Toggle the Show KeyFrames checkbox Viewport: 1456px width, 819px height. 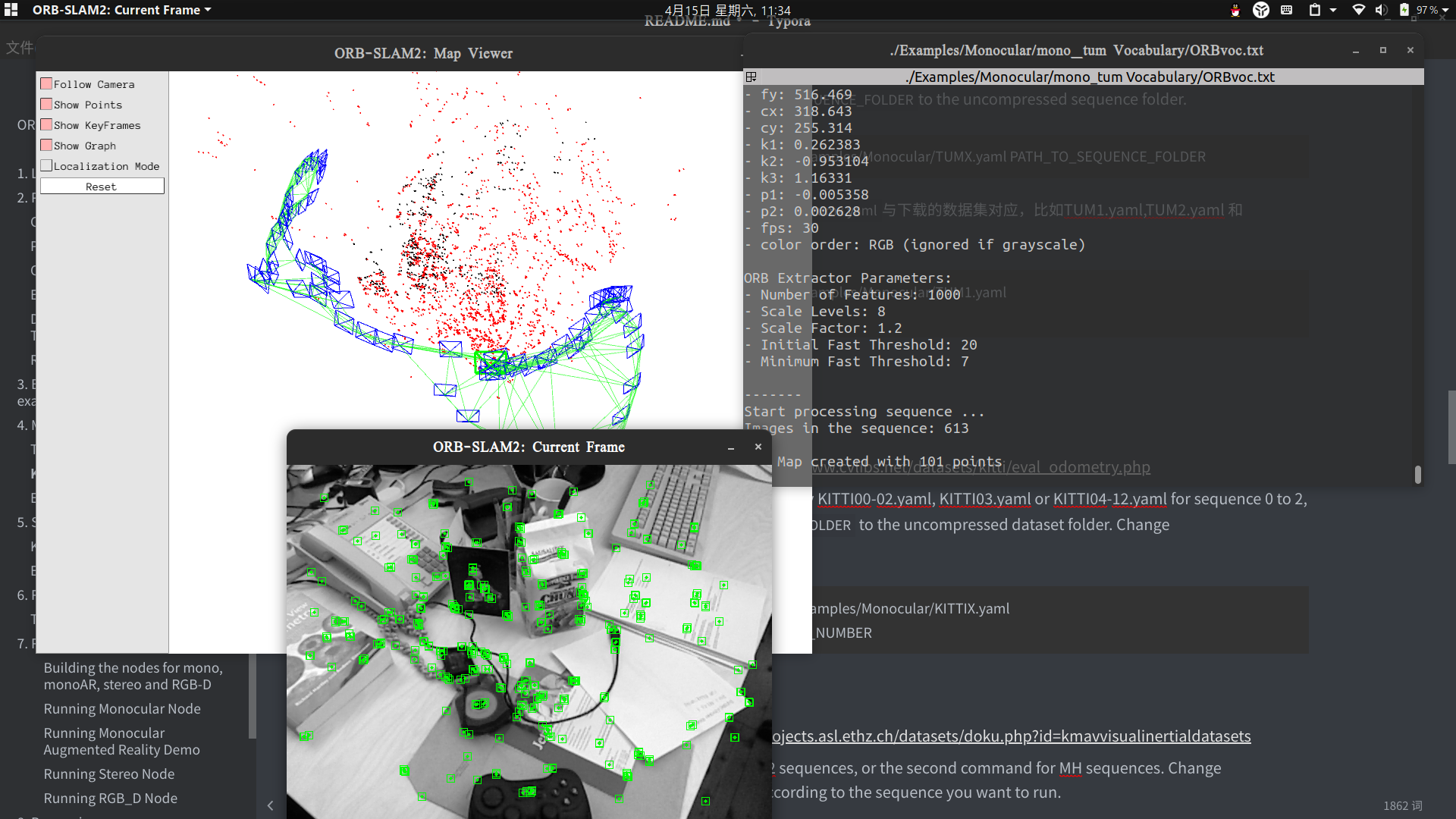click(x=46, y=124)
